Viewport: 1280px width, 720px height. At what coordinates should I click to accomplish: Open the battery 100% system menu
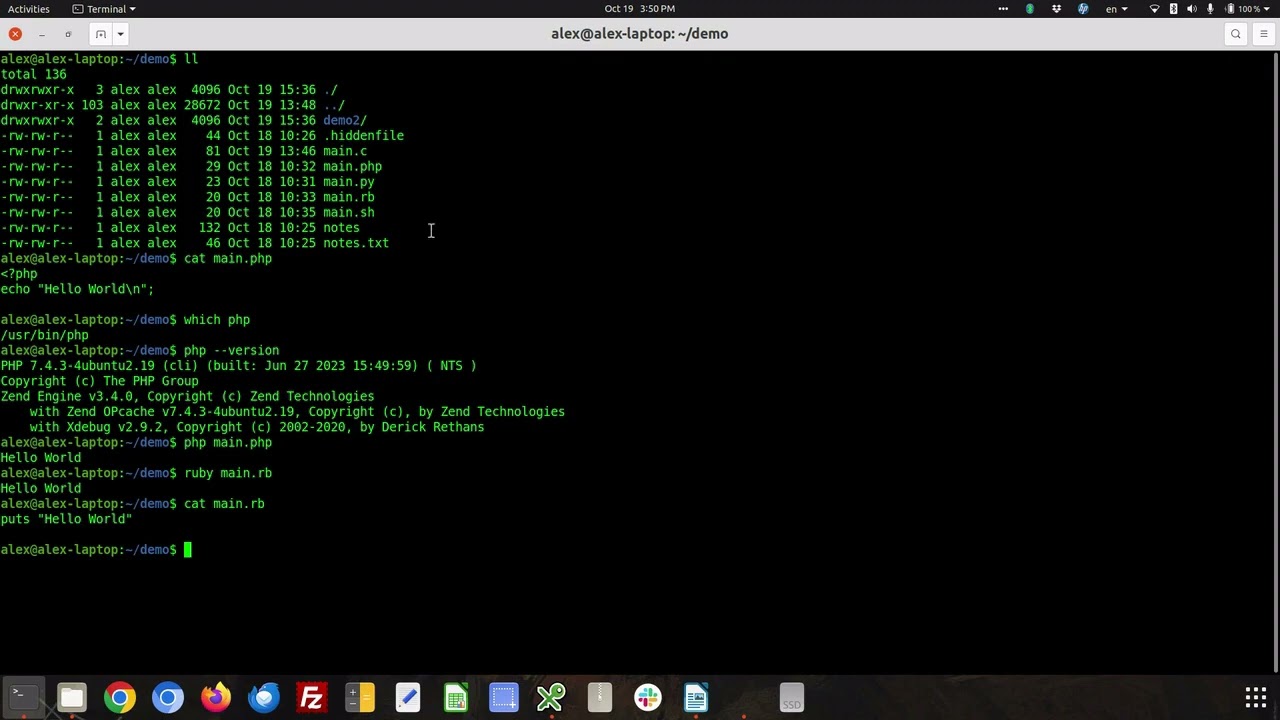pos(1250,9)
